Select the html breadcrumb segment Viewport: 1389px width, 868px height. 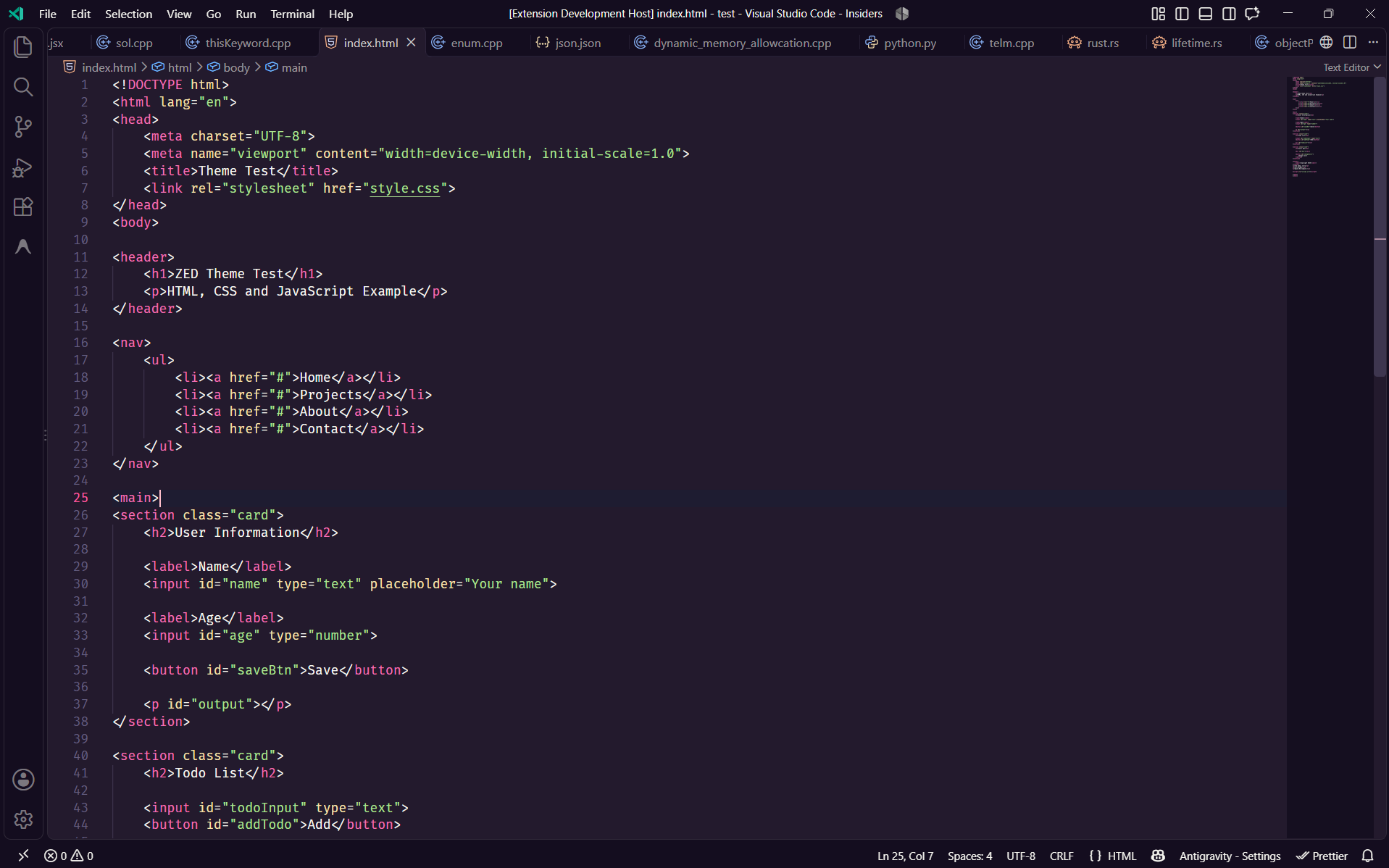coord(172,67)
